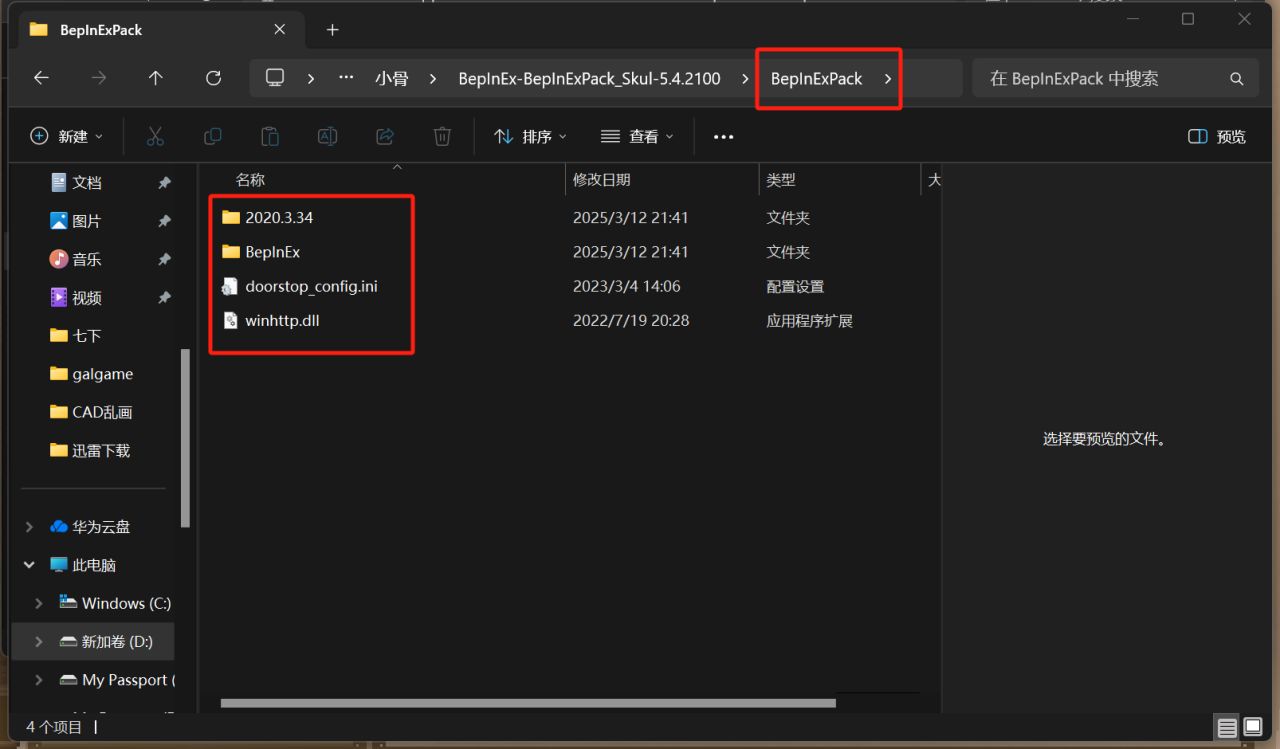1280x749 pixels.
Task: Expand the My Passport tree node
Action: 39,680
